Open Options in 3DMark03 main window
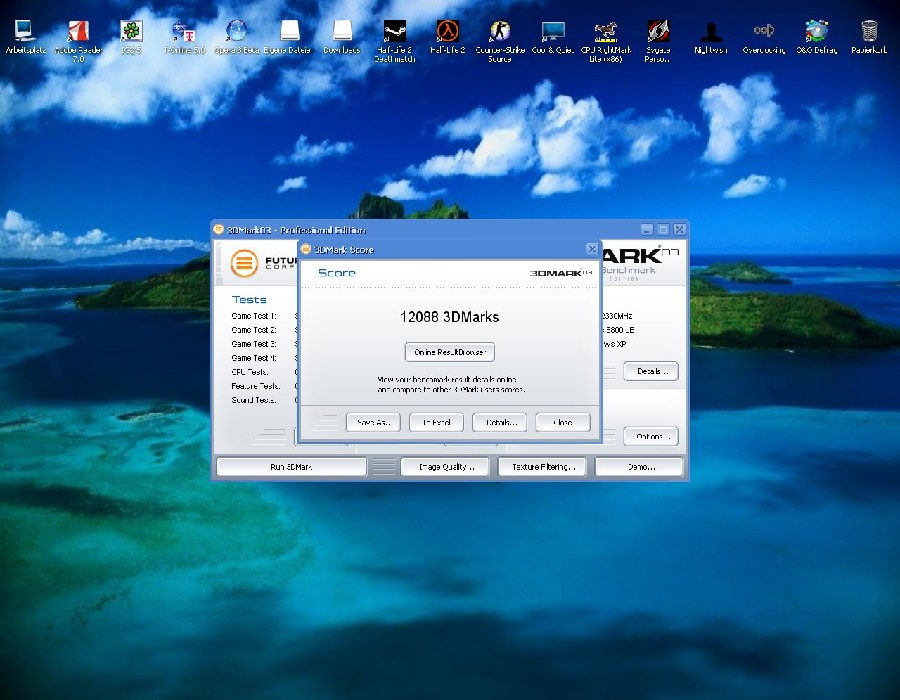The width and height of the screenshot is (900, 700). click(x=651, y=437)
